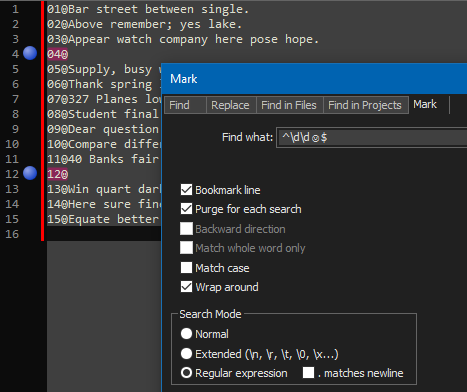Image resolution: width=467 pixels, height=392 pixels.
Task: Uncheck Purge for each search
Action: pyautogui.click(x=186, y=209)
